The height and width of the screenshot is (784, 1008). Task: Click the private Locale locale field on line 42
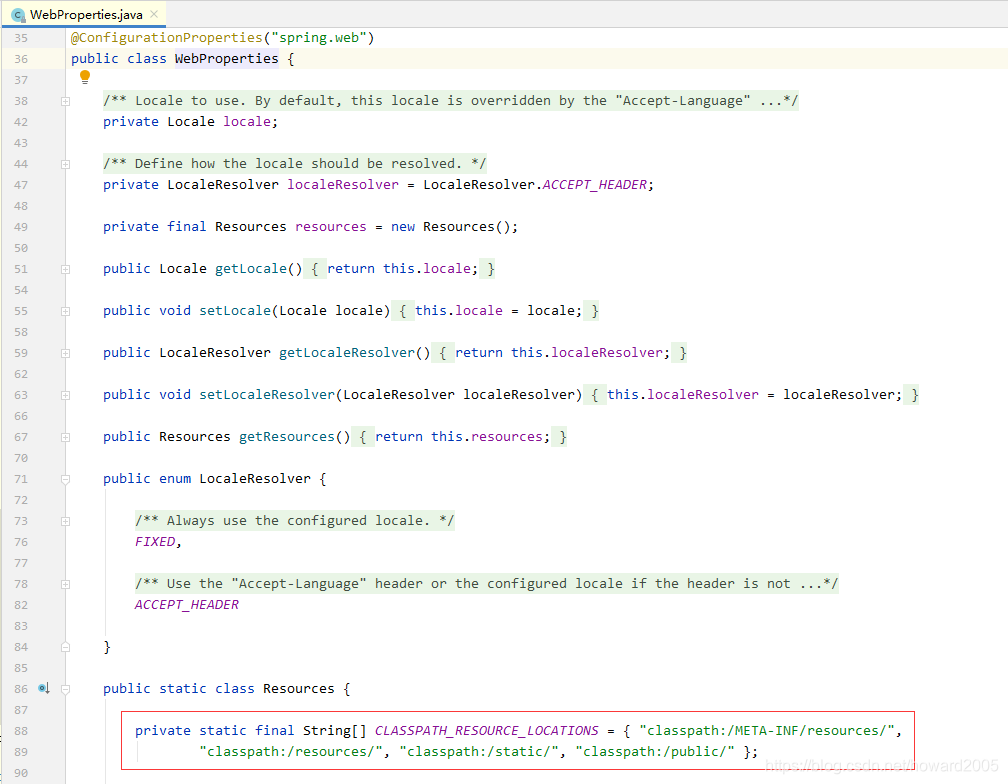coord(190,122)
